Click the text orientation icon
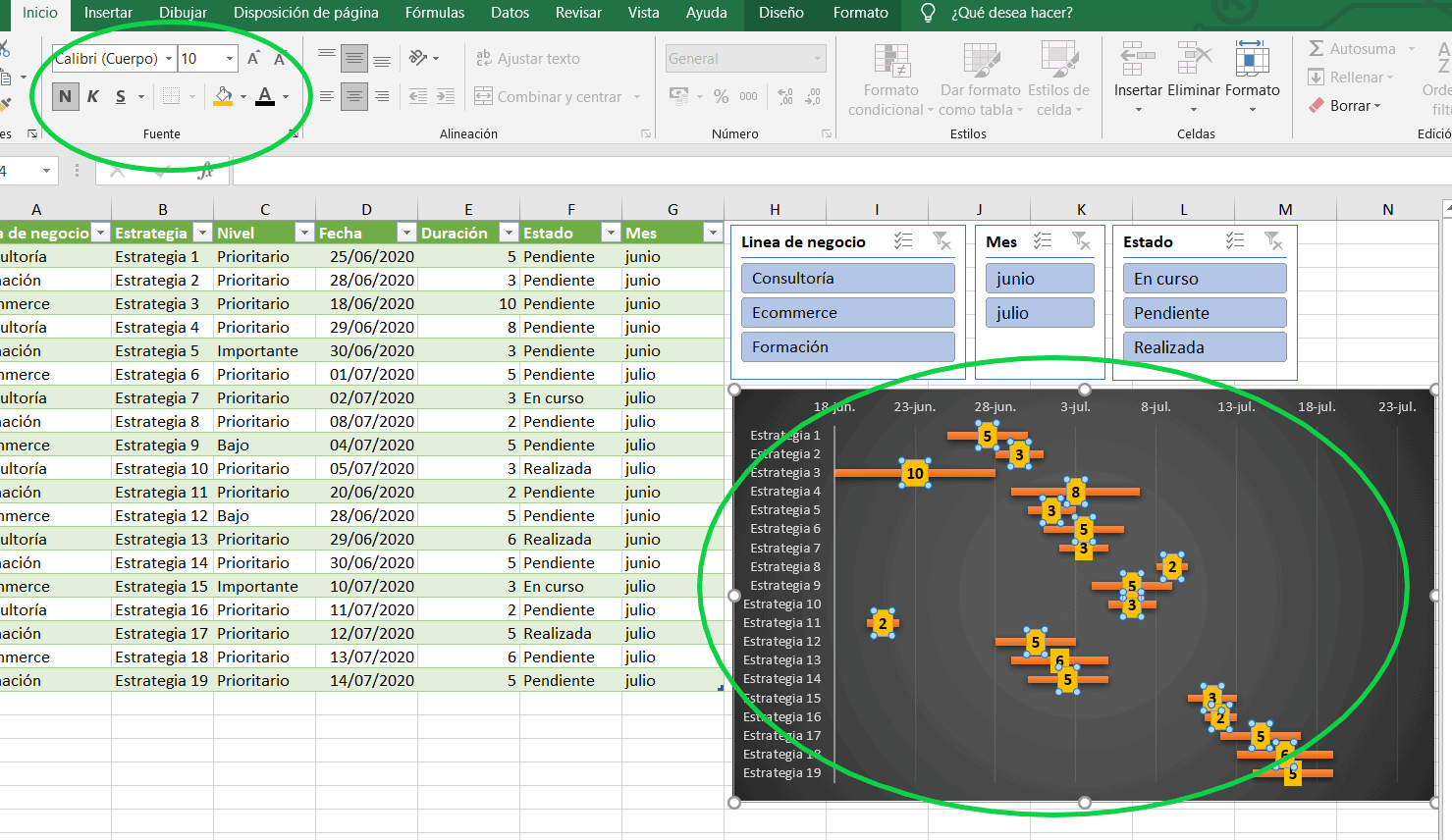Screen dimensions: 1452x840 [x=419, y=58]
